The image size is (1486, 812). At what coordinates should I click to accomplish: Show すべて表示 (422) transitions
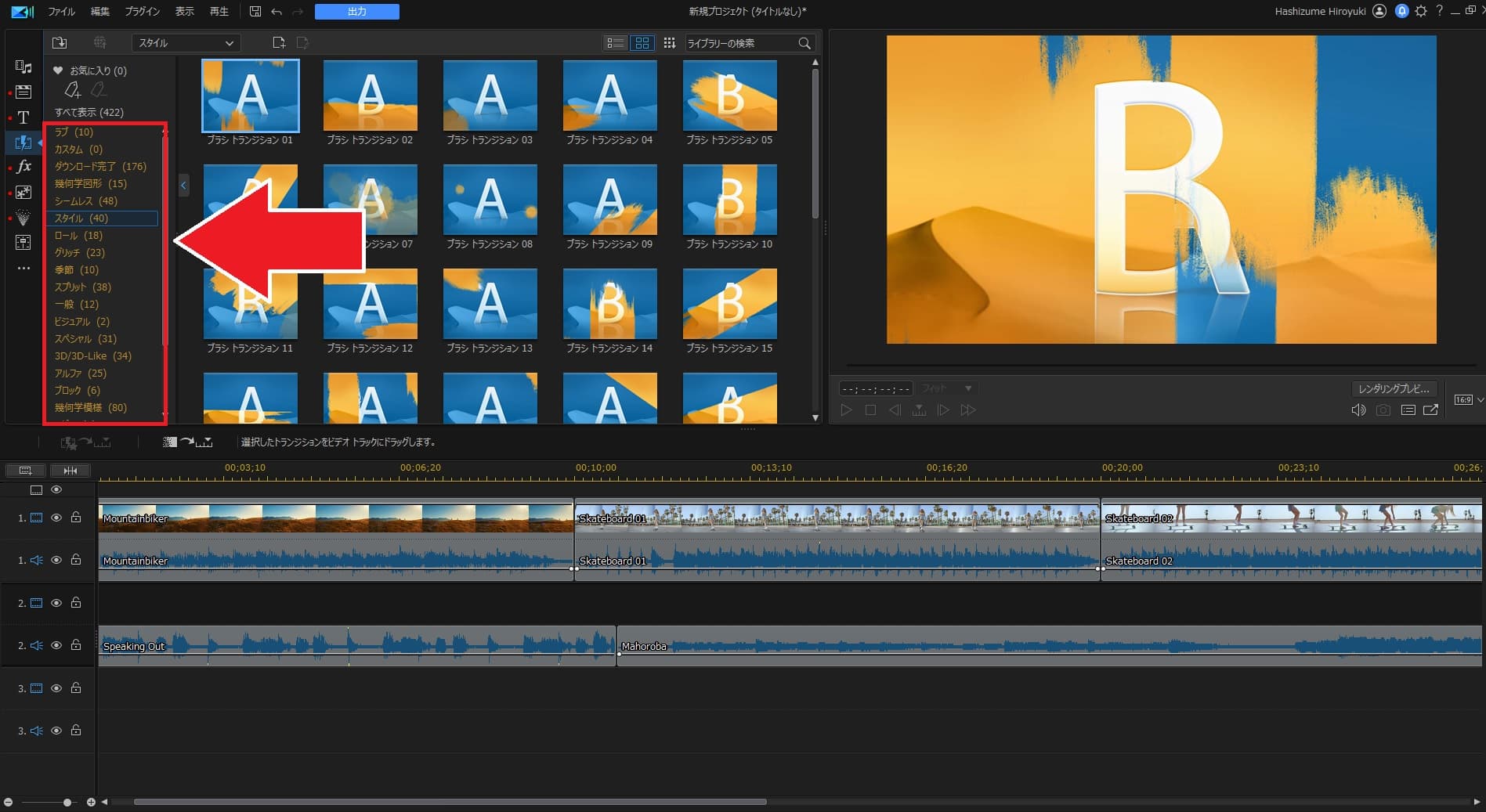(89, 112)
